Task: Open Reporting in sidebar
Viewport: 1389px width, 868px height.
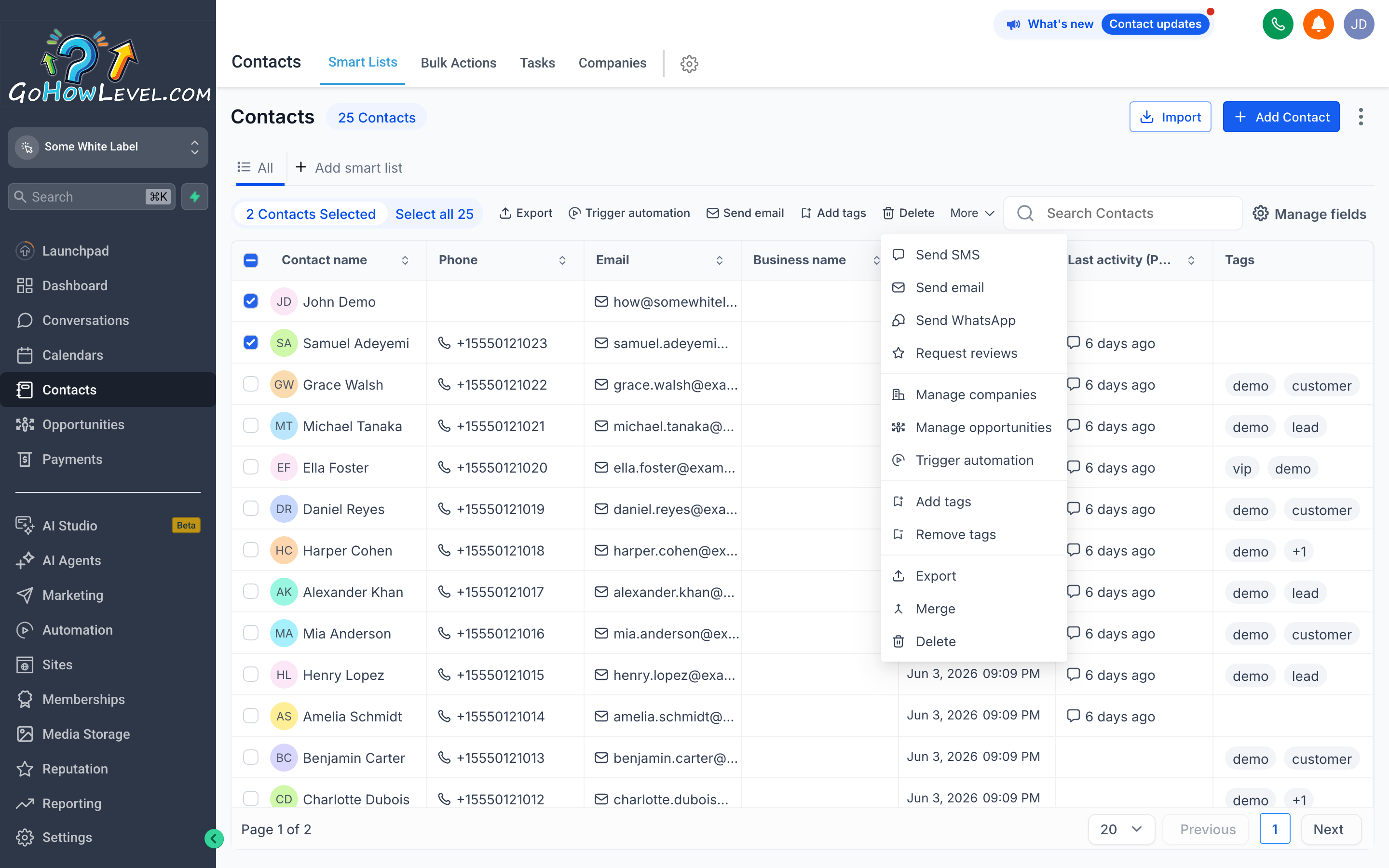Action: tap(108, 804)
